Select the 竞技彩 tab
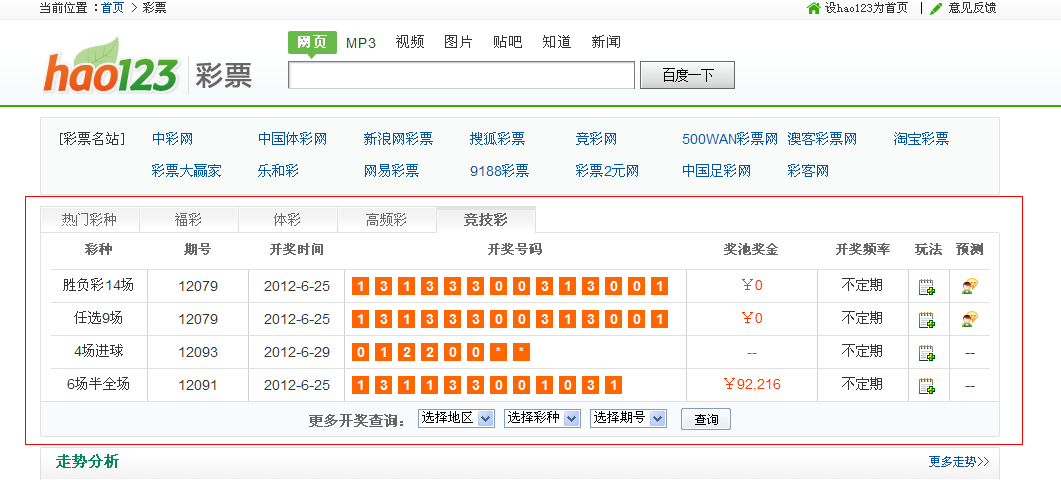 coord(486,219)
